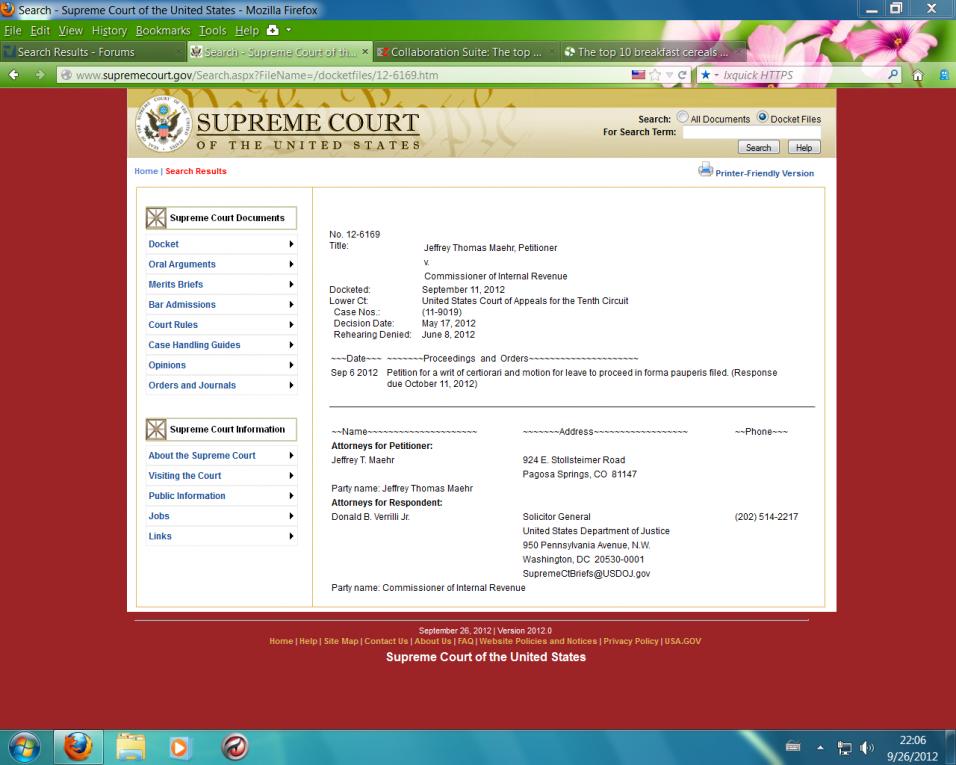
Task: Select the Docket Files radio button
Action: [x=762, y=118]
